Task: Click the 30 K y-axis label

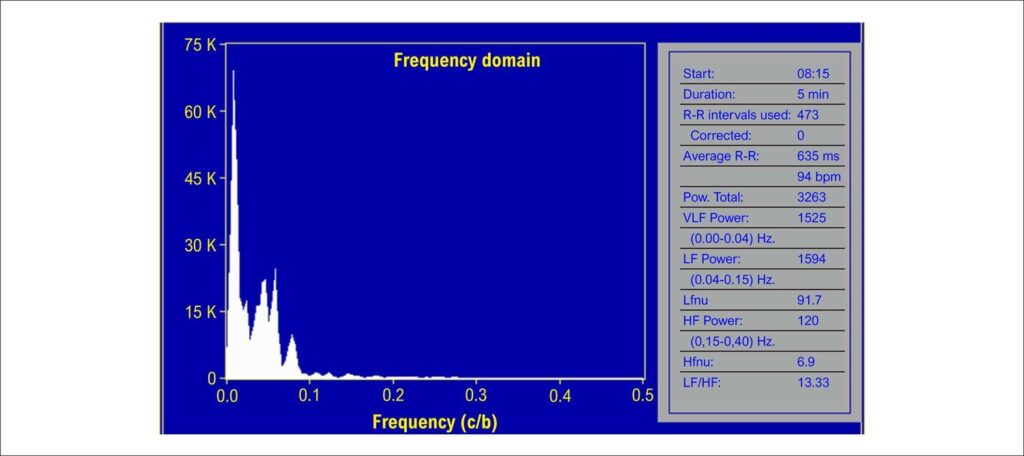Action: [202, 246]
